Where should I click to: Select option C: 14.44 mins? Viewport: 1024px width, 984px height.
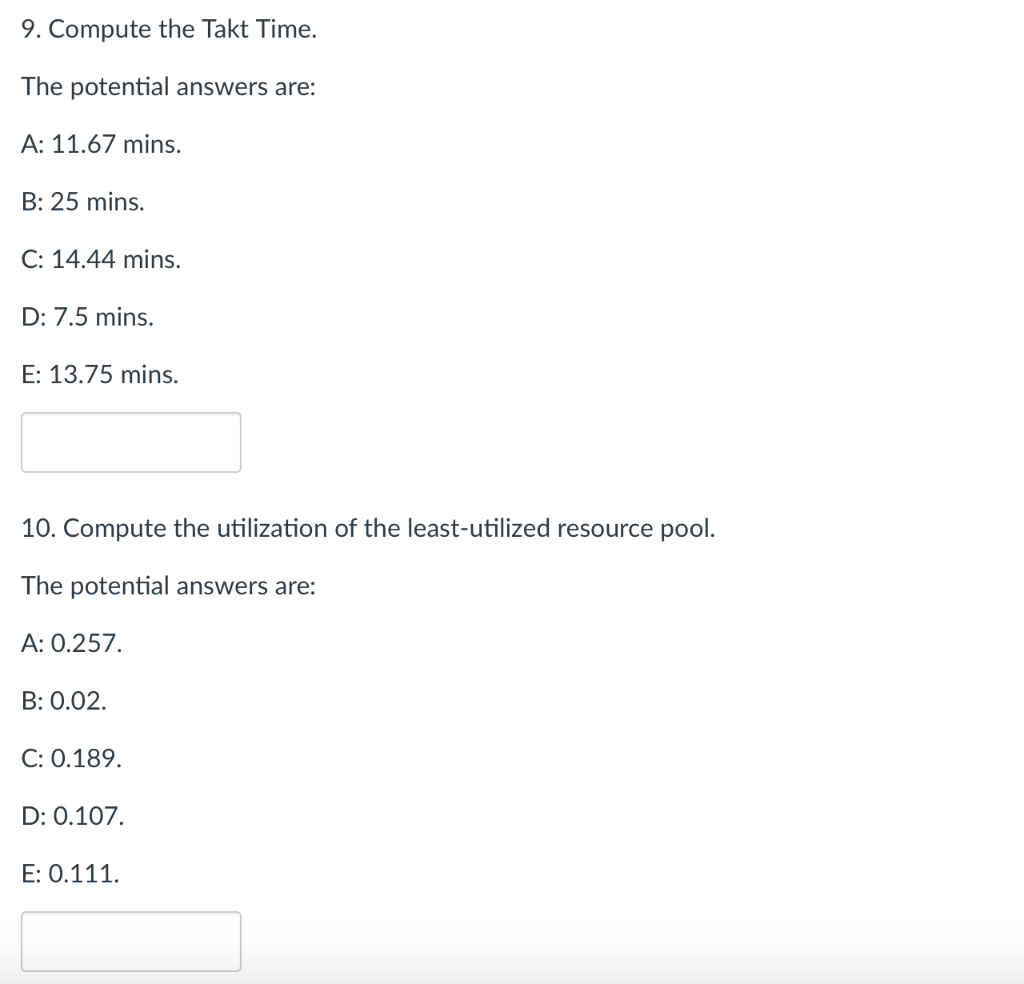101,260
